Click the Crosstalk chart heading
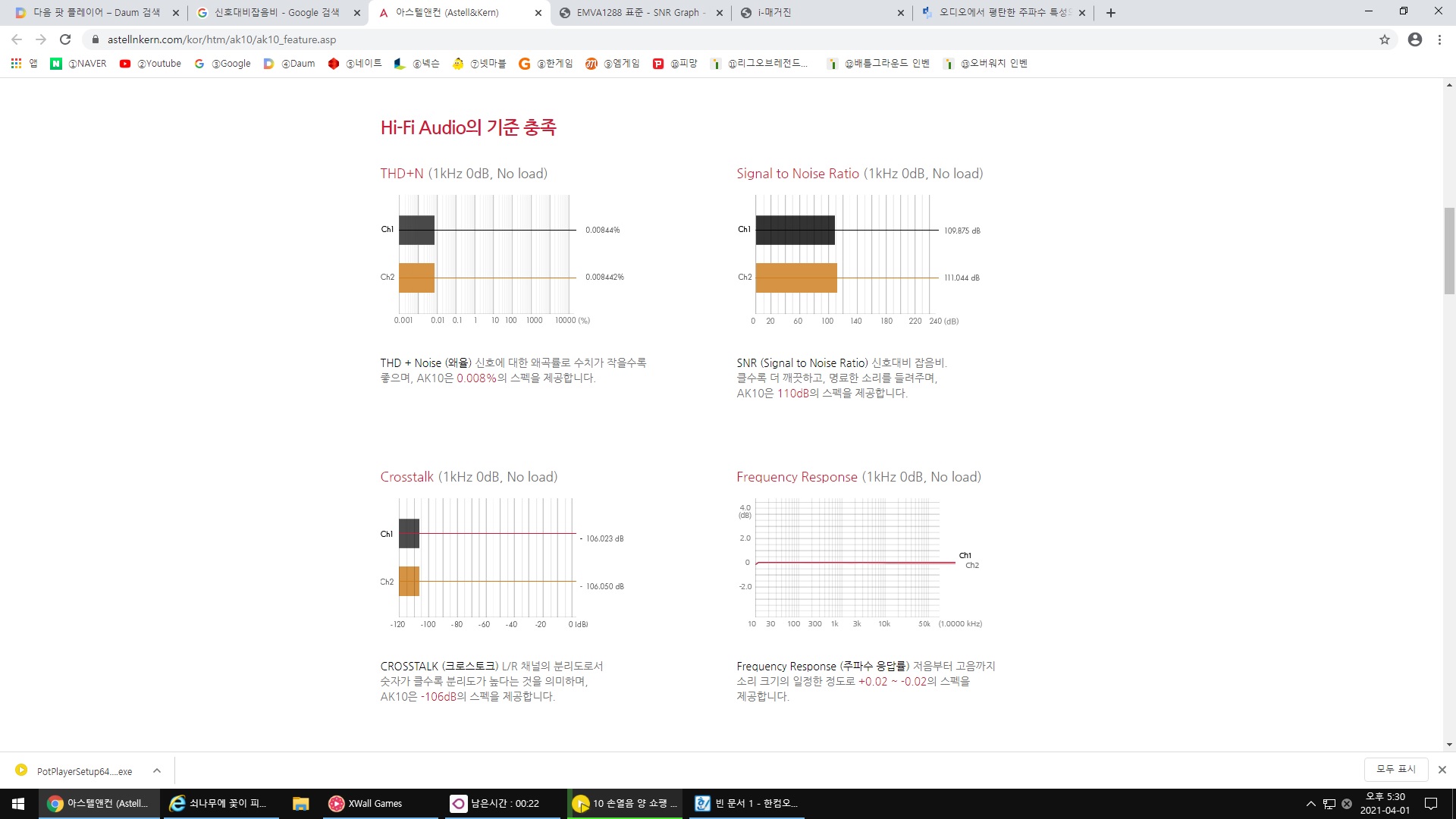The image size is (1456, 819). click(x=469, y=477)
